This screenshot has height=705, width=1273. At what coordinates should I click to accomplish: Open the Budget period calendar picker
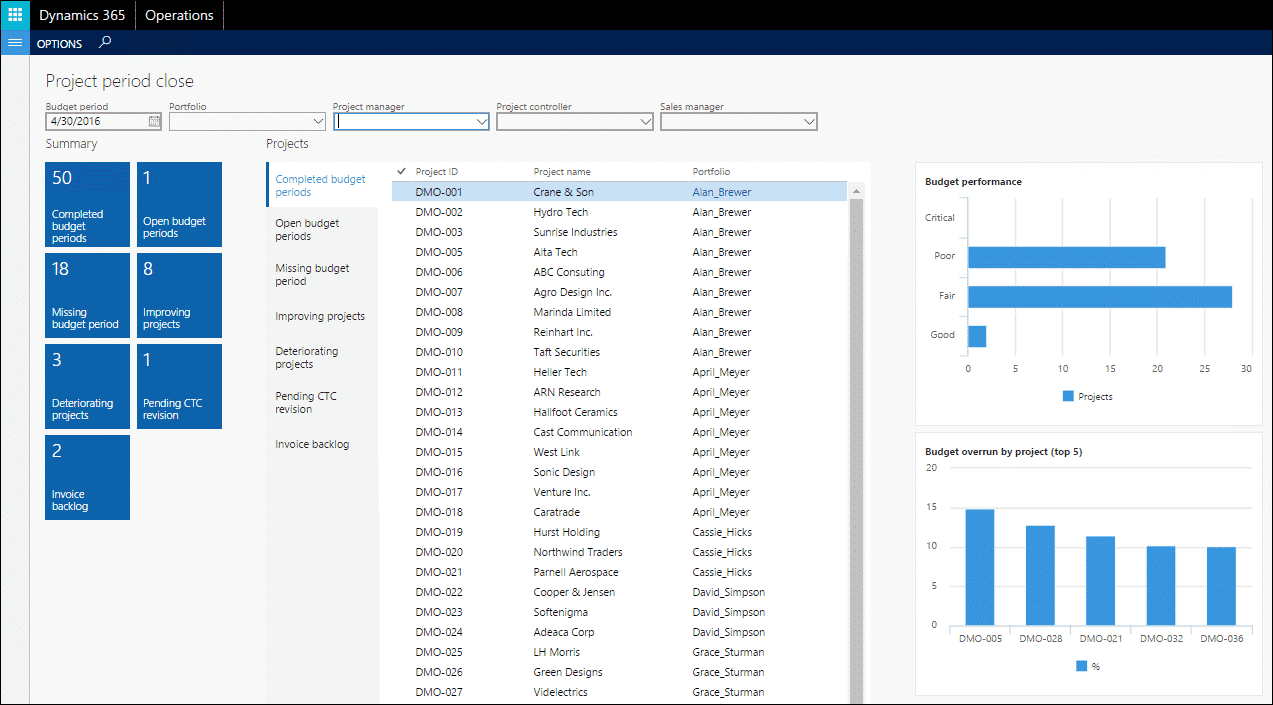(x=154, y=121)
